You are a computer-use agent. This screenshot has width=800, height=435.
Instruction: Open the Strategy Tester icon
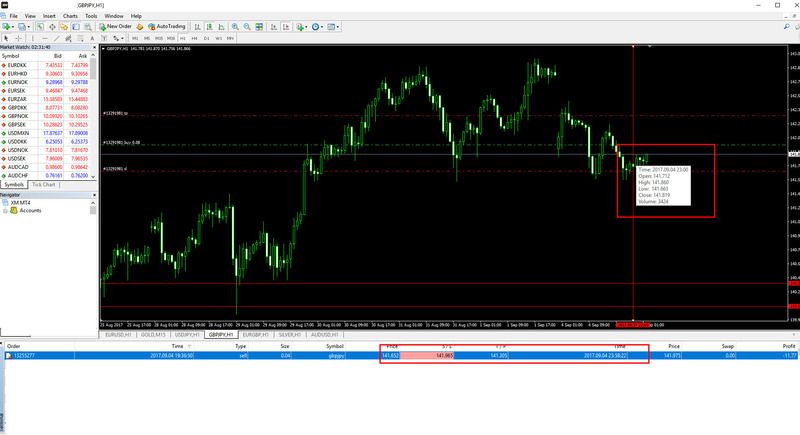coord(88,27)
